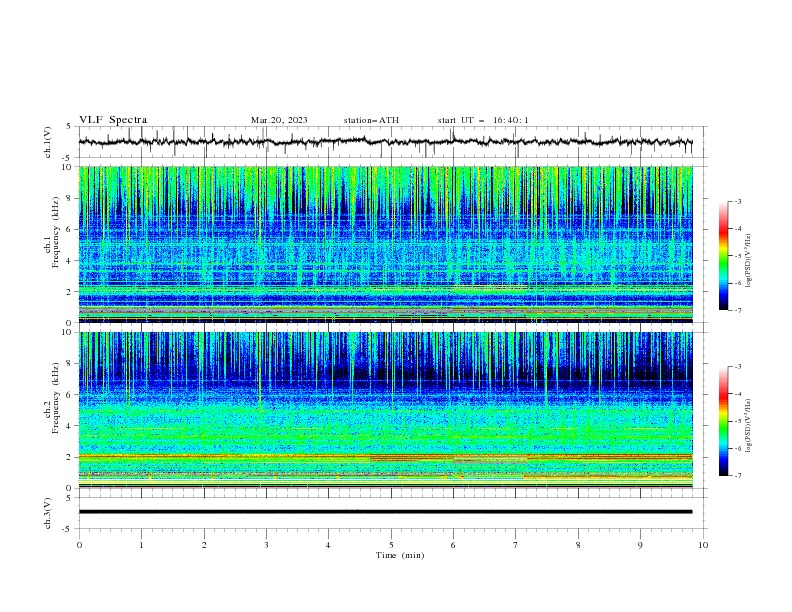
Task: Click the "10" label on the Time axis
Action: pos(703,545)
